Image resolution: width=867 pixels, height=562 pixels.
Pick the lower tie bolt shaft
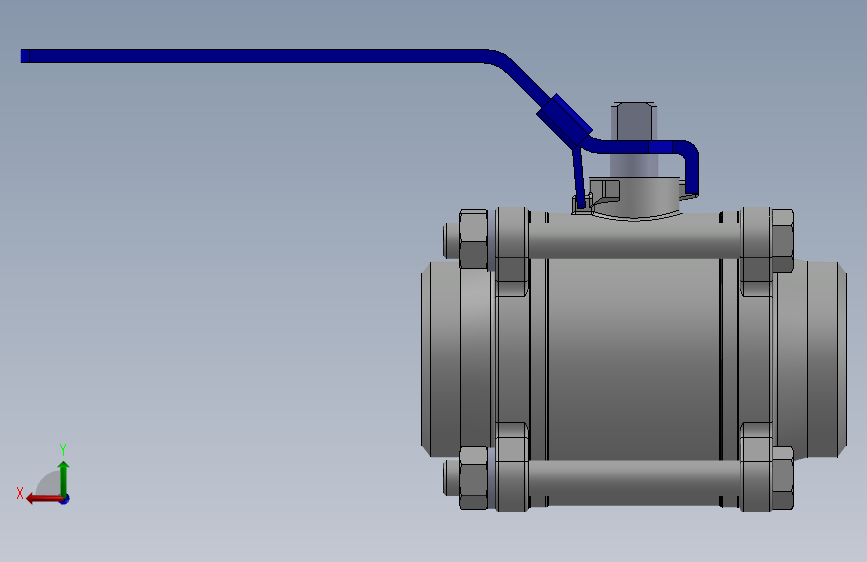[x=634, y=482]
